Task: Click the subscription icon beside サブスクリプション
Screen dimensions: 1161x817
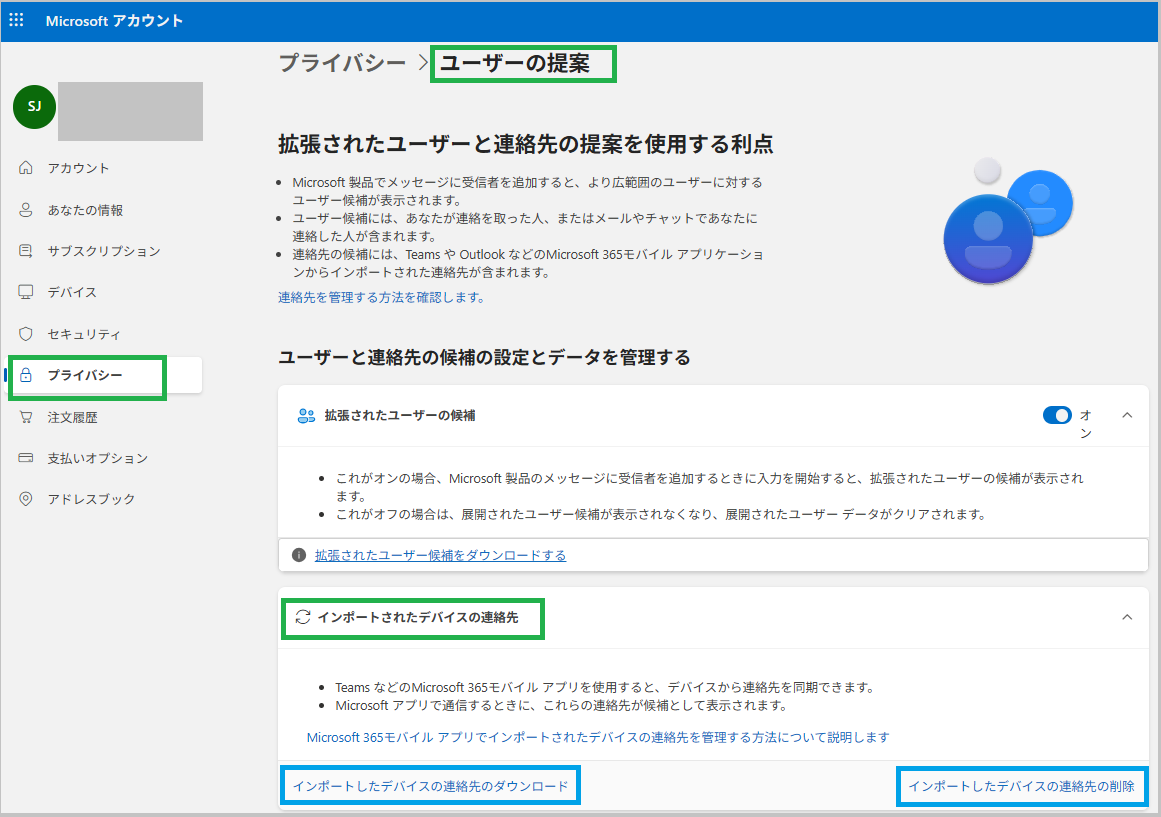Action: pyautogui.click(x=26, y=251)
